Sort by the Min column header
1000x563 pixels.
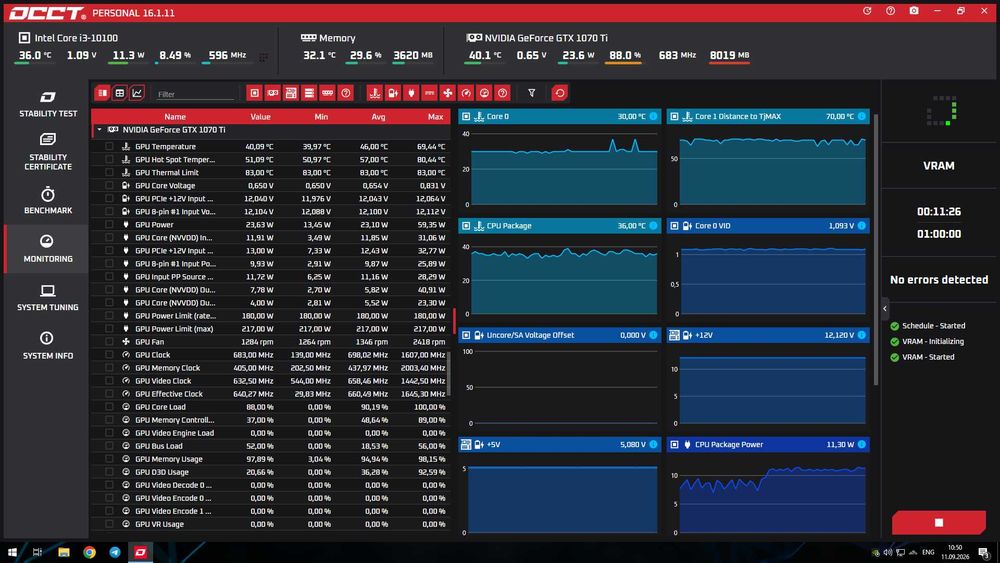click(321, 117)
